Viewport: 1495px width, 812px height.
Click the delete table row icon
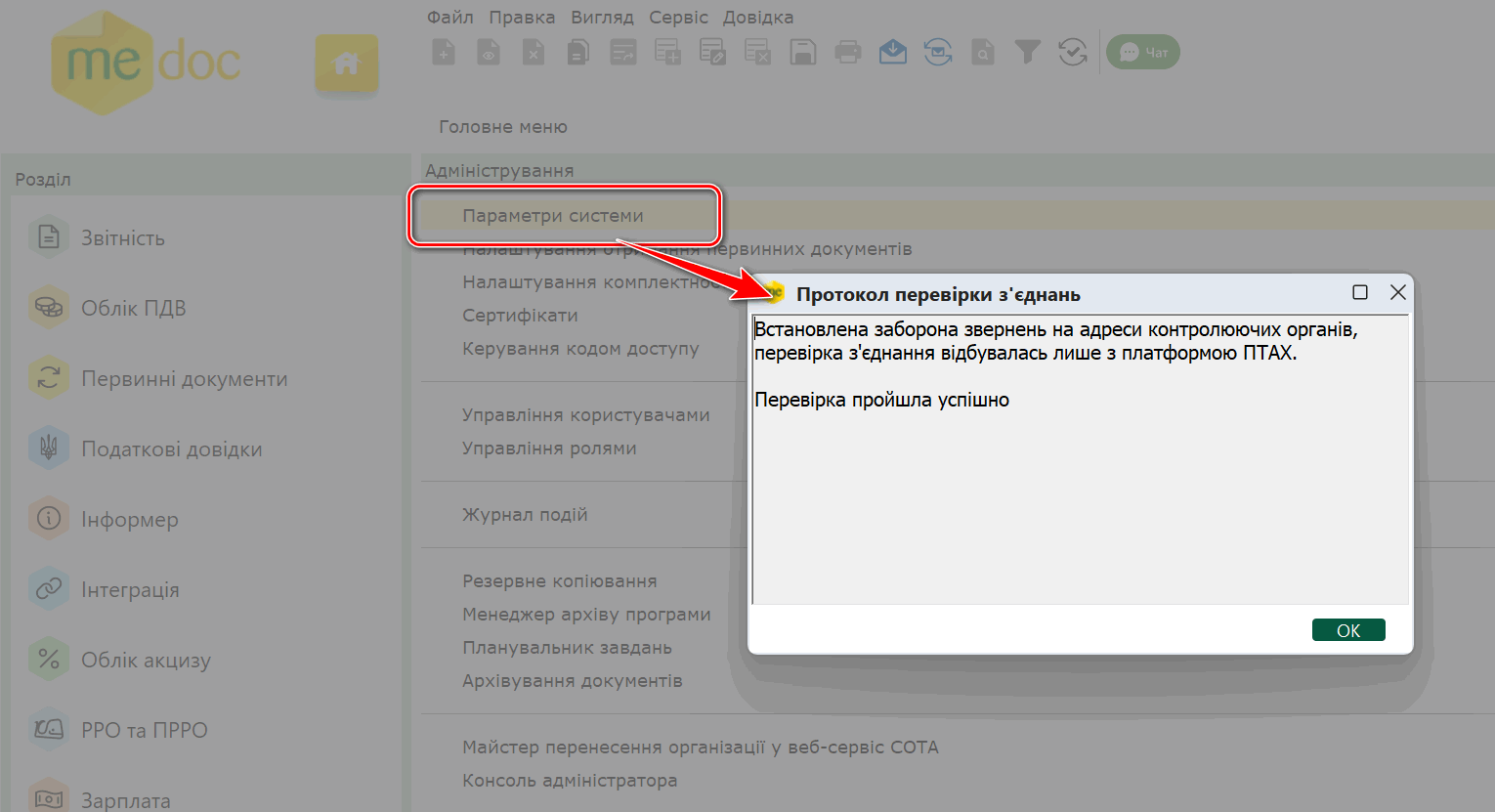tap(758, 52)
